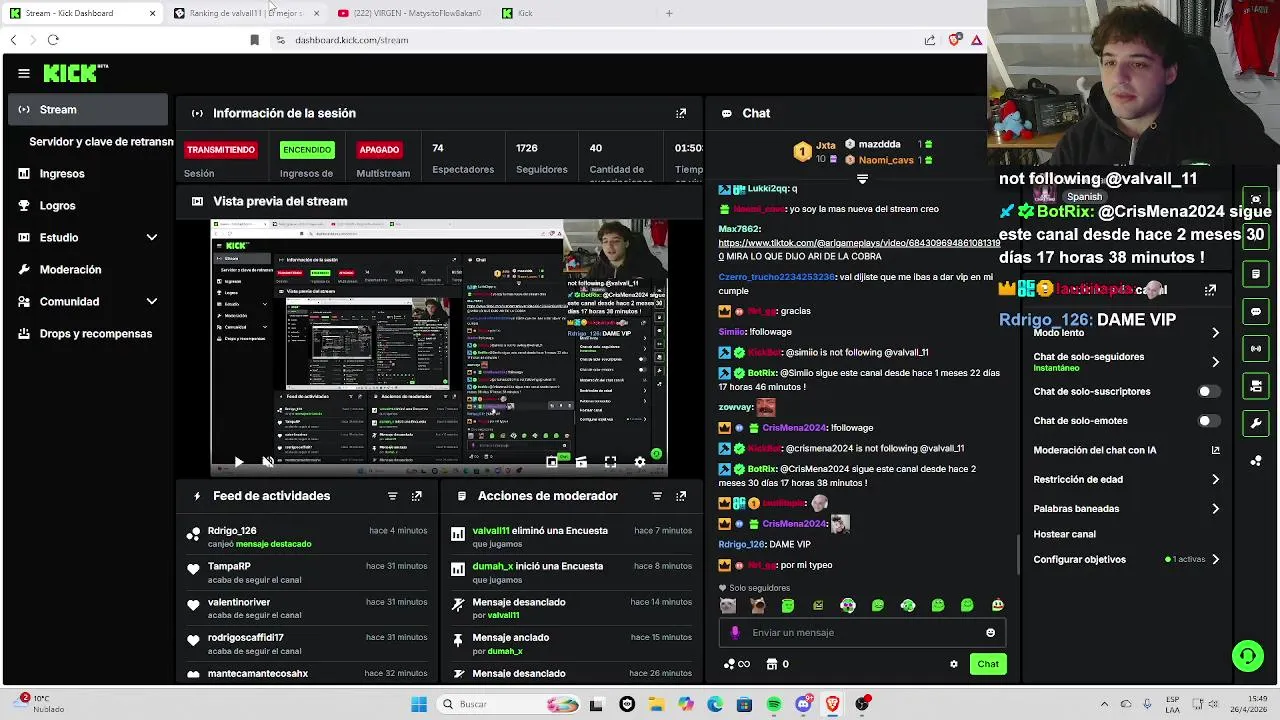Open a new browser tab

tap(669, 13)
